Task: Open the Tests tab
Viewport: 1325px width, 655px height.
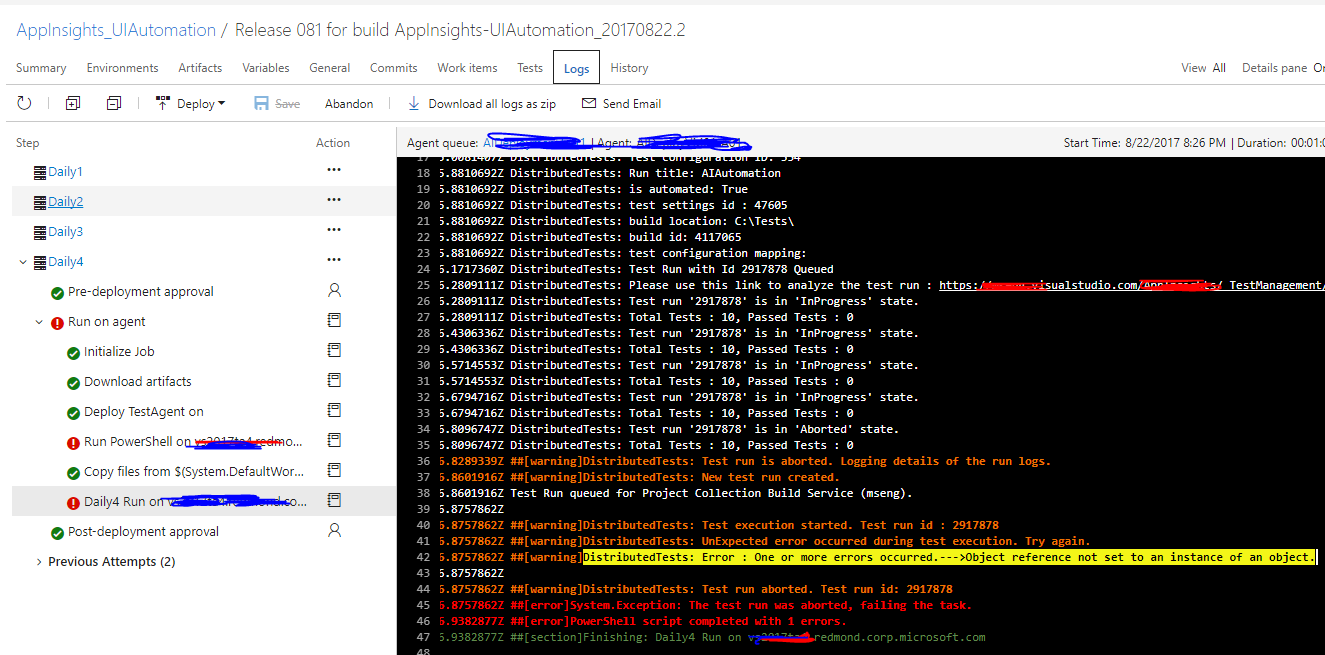Action: click(x=530, y=68)
